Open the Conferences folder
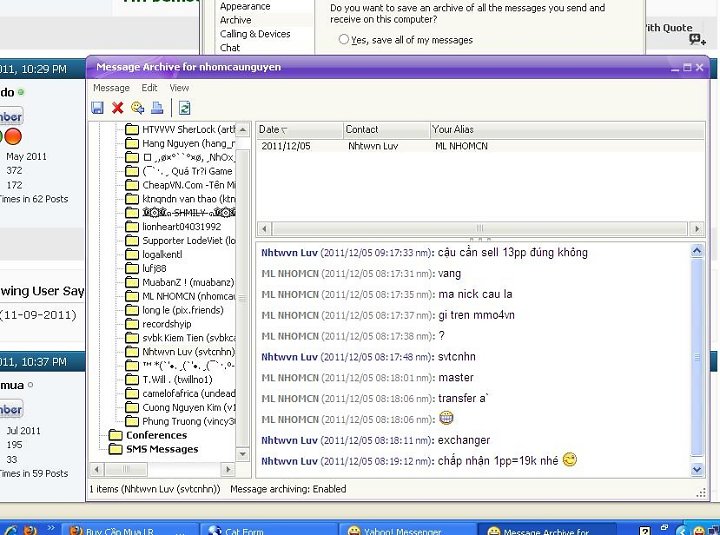This screenshot has width=720, height=535. (155, 436)
